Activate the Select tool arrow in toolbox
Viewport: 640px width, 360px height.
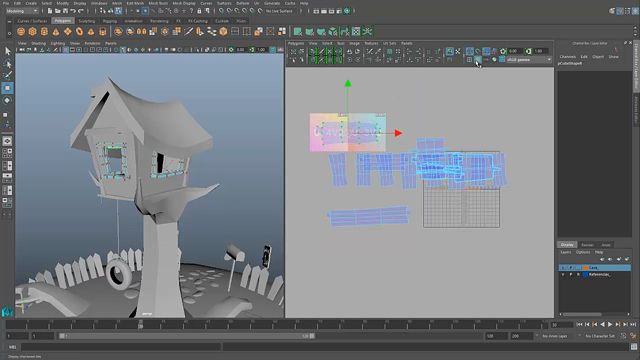click(7, 51)
